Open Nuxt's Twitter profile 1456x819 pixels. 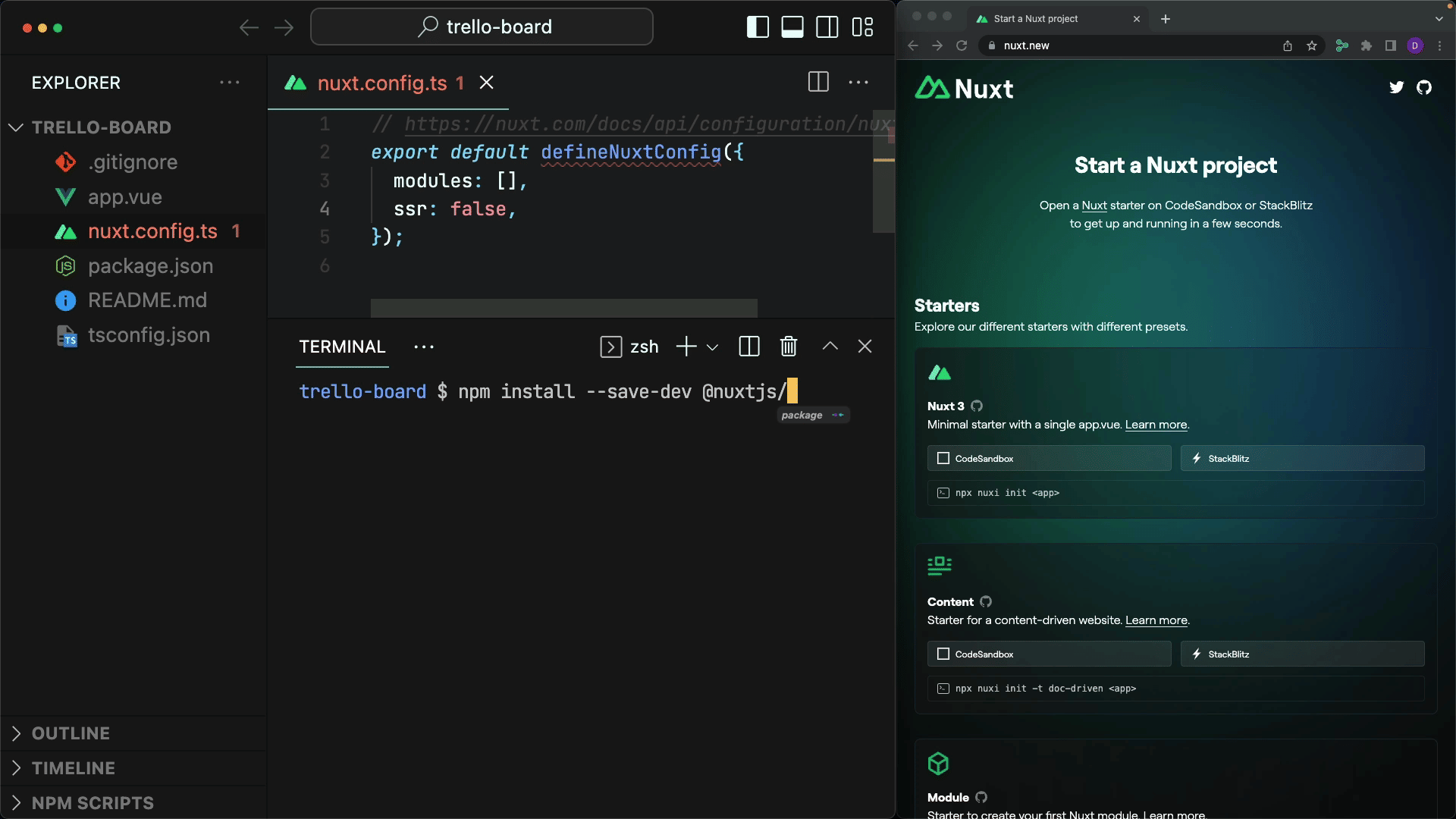coord(1397,87)
